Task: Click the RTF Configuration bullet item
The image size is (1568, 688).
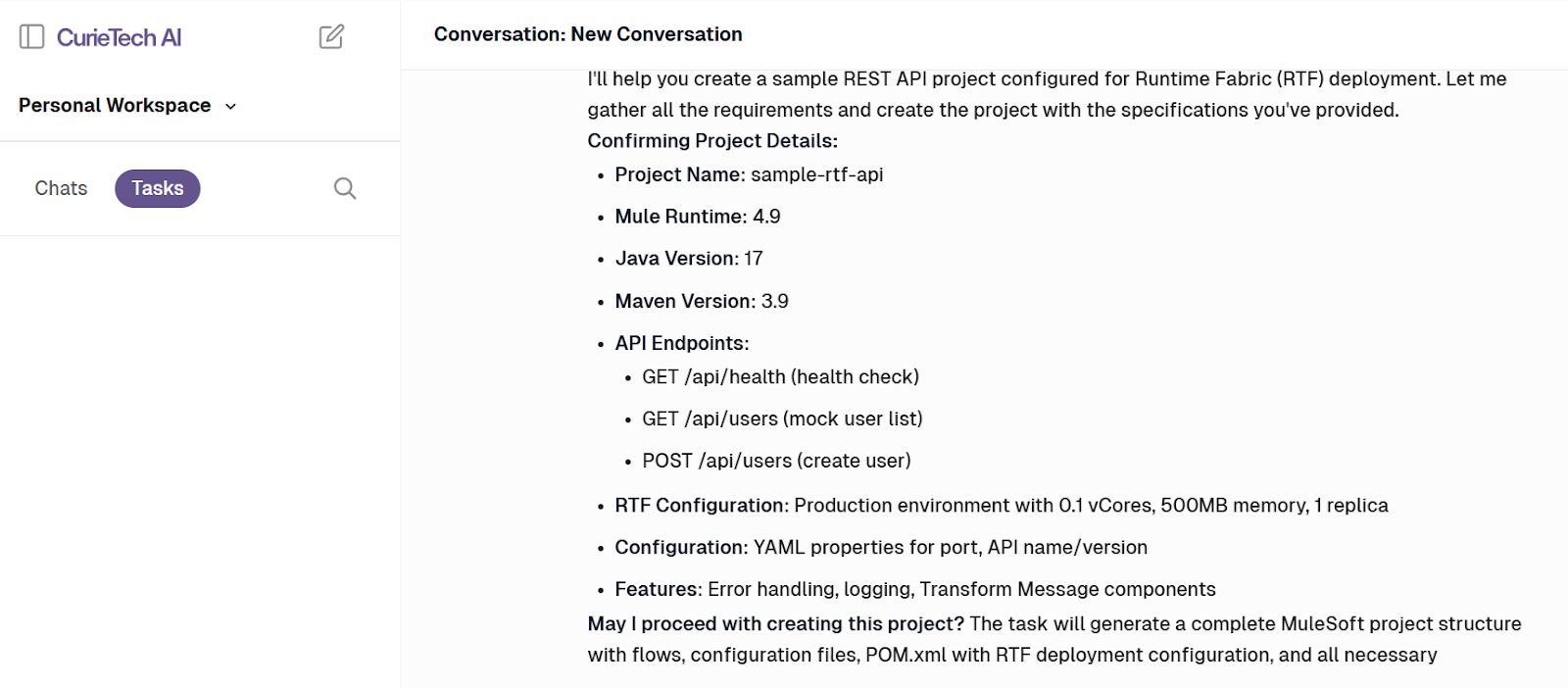Action: (x=1000, y=506)
